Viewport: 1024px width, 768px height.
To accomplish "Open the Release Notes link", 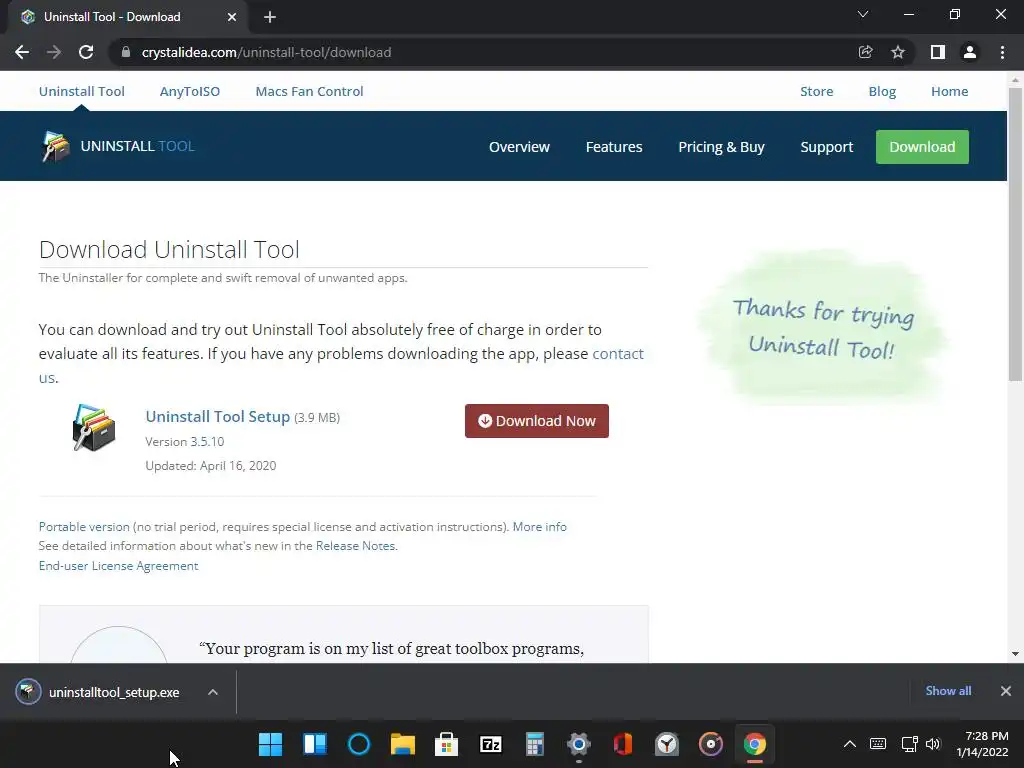I will pyautogui.click(x=355, y=546).
